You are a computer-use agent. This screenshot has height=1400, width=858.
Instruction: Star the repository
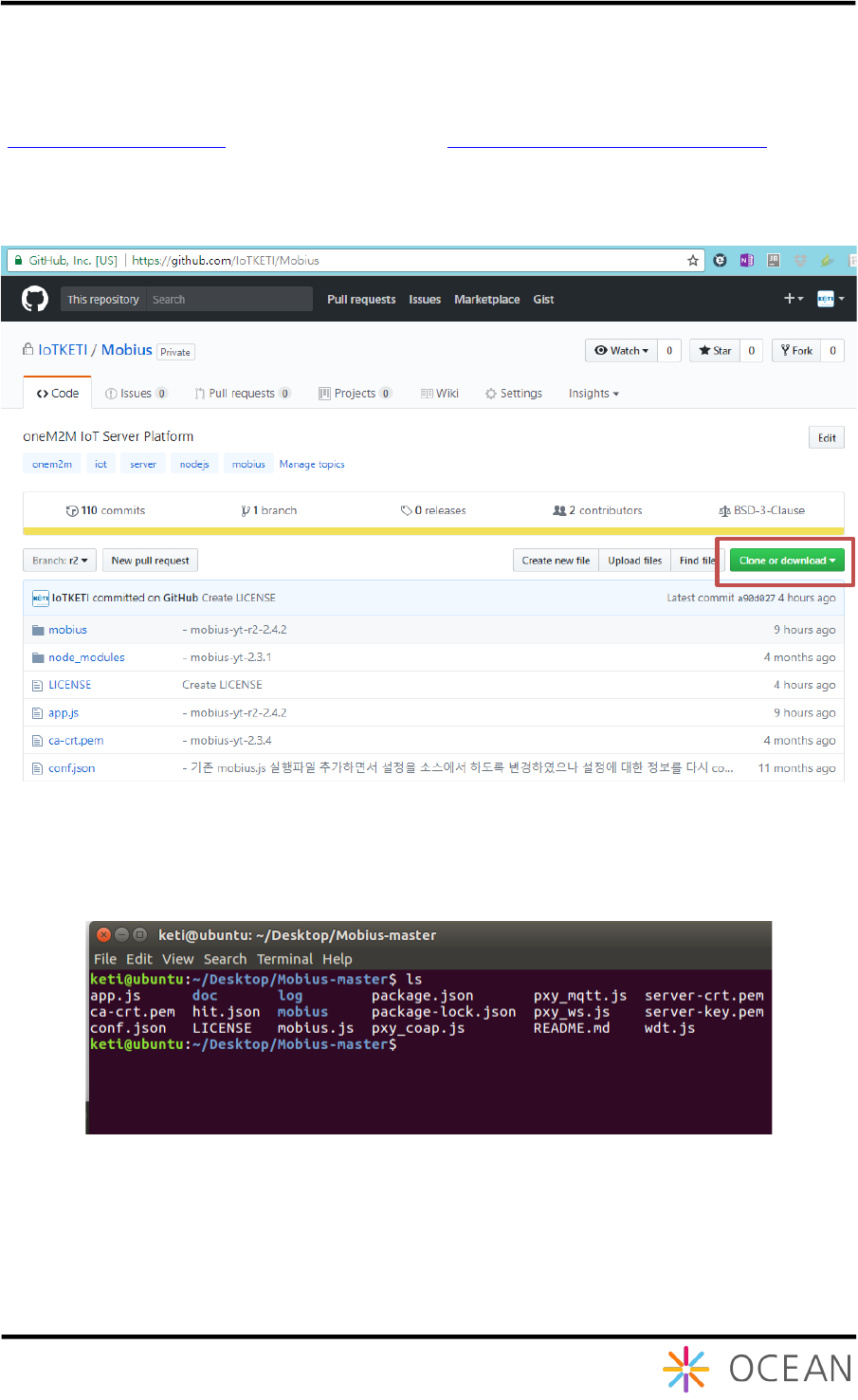tap(715, 351)
